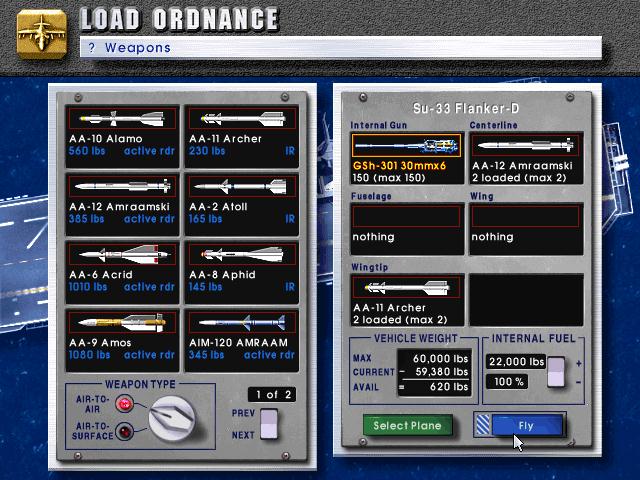
Task: Click 'AIM-120 AMRAAM' weapon name text
Action: coord(238,343)
